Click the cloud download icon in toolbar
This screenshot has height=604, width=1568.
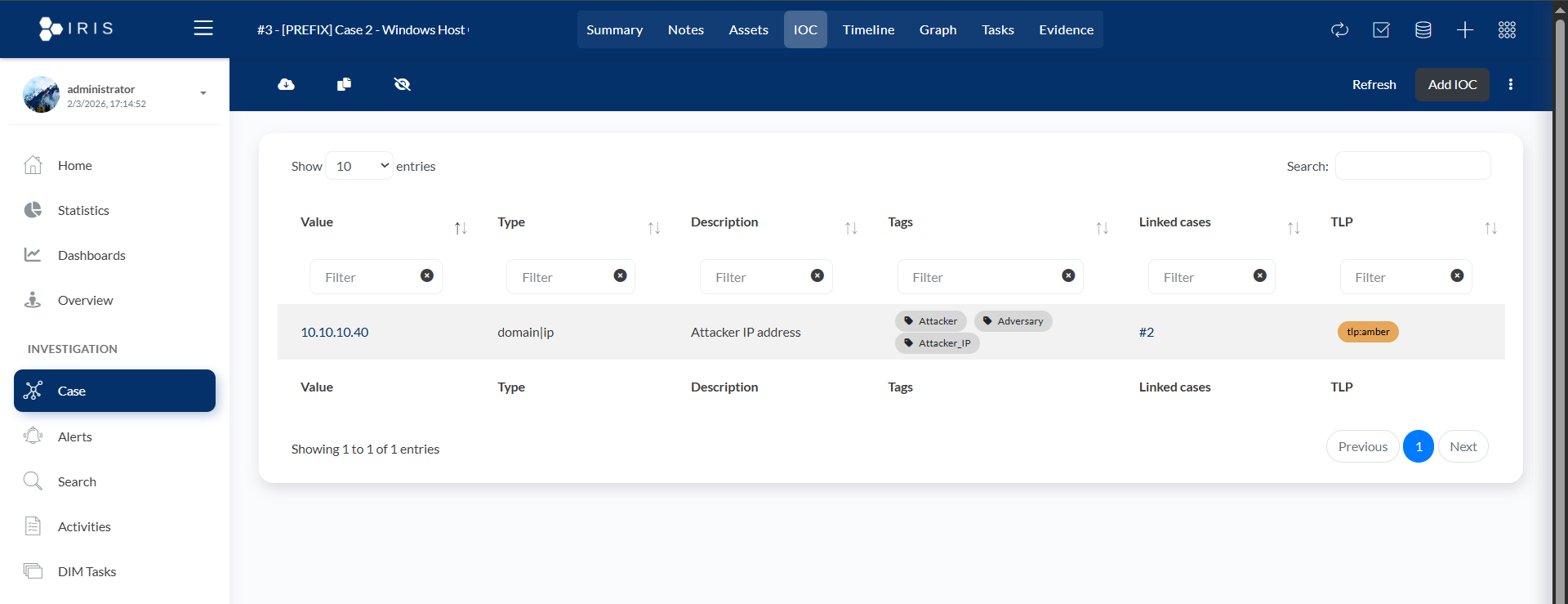pyautogui.click(x=286, y=84)
